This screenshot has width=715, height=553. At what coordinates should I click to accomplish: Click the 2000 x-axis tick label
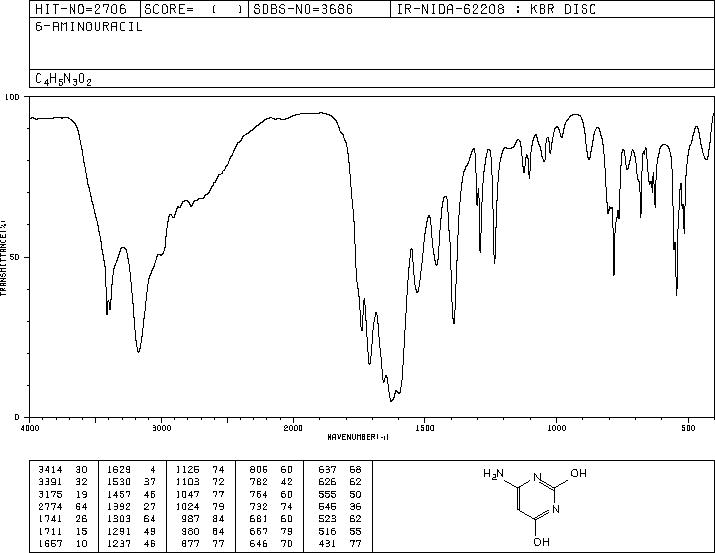click(293, 428)
